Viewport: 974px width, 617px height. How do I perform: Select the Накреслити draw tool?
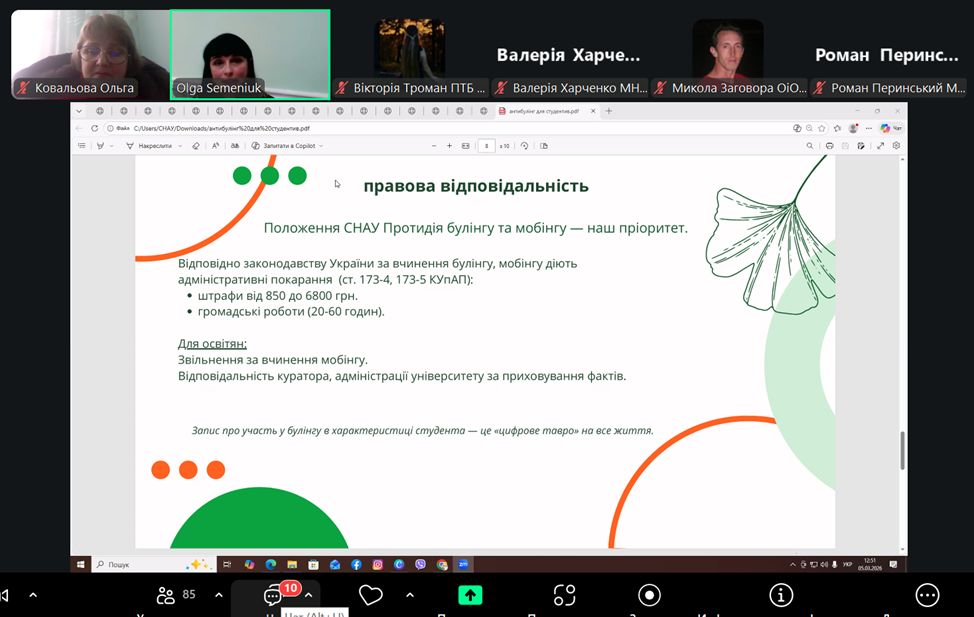pos(149,146)
